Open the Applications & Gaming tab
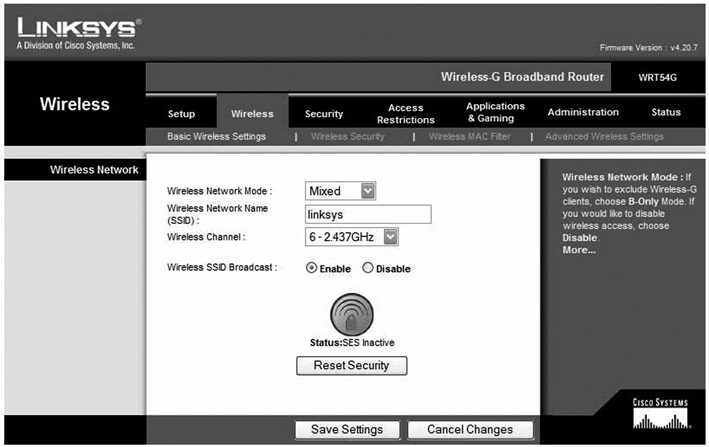709x447 pixels. click(x=495, y=113)
